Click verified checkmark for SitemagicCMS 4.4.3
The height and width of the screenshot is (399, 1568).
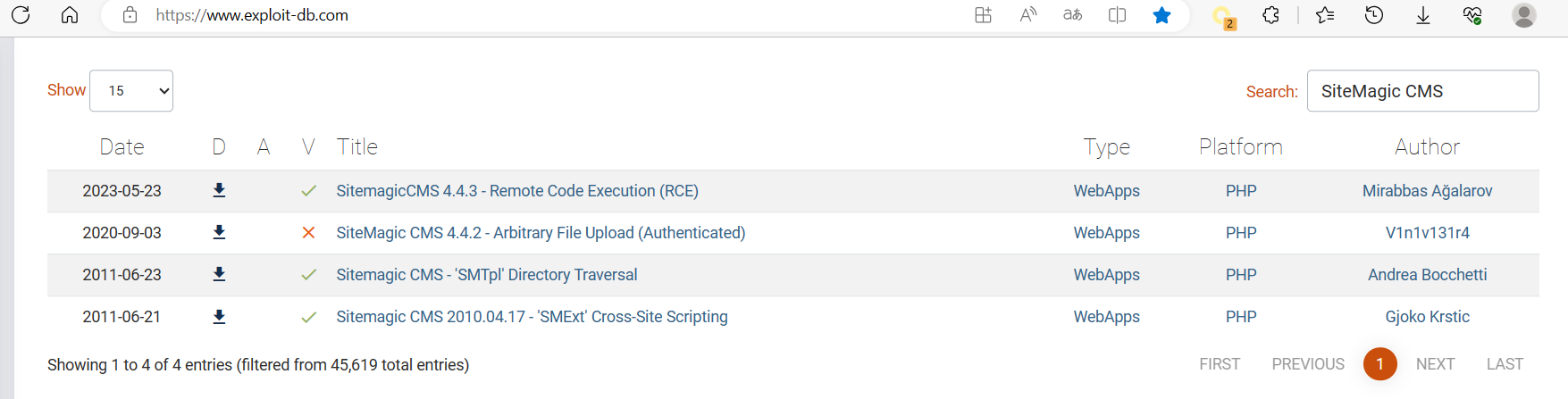coord(308,191)
